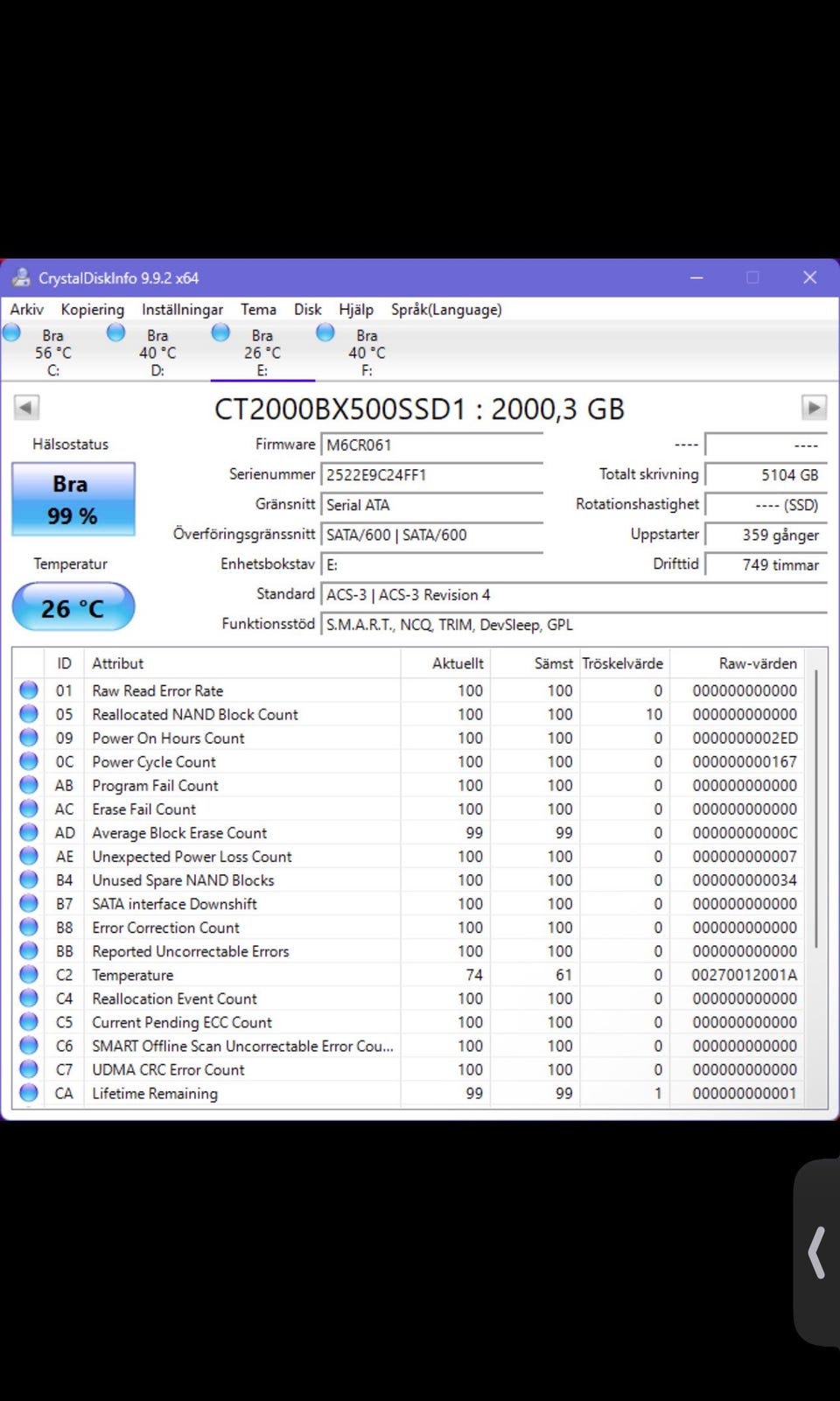Click status circle for Reallocated NAND Block Count

coord(29,714)
